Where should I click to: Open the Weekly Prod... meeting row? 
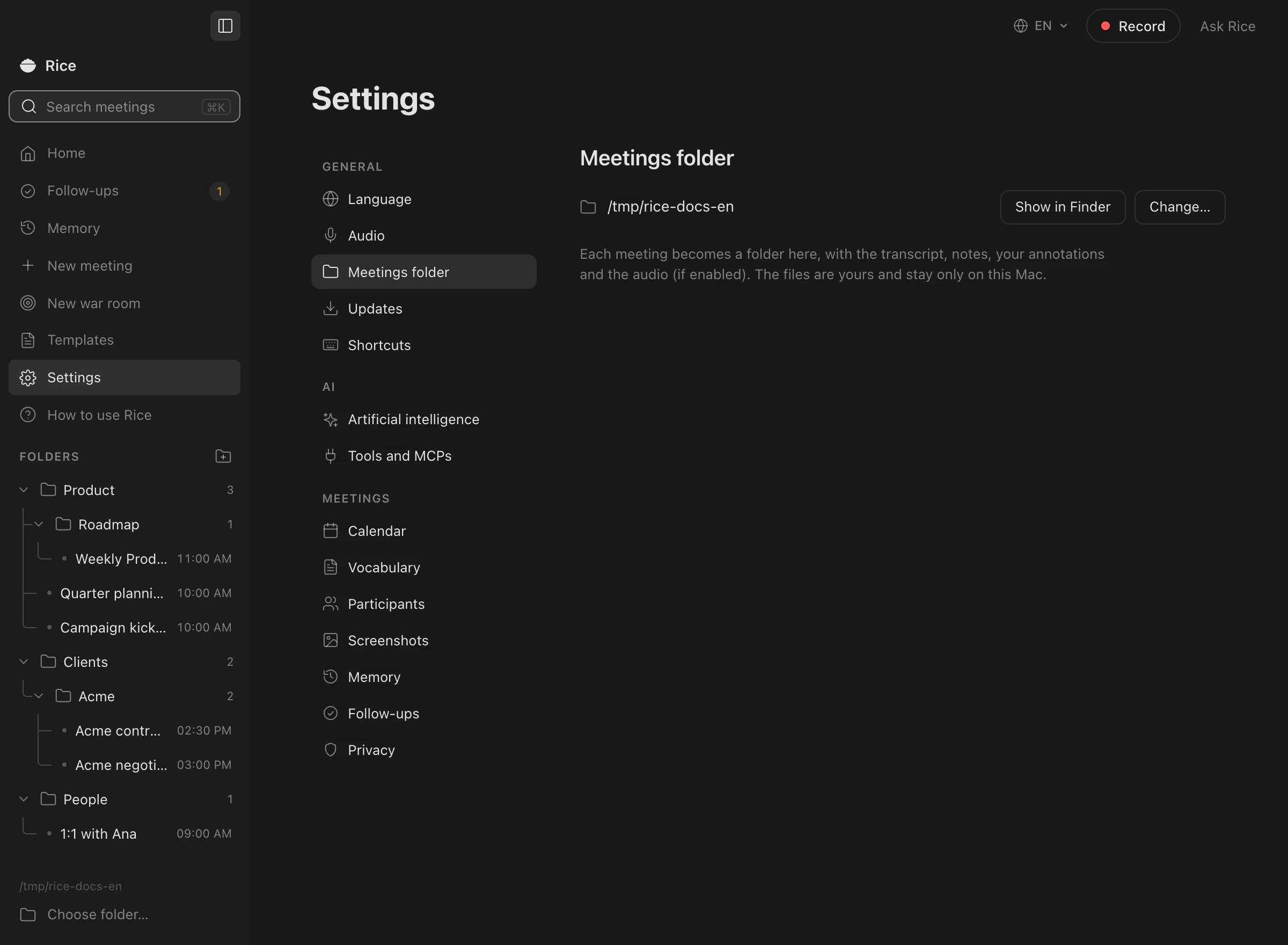pos(147,558)
